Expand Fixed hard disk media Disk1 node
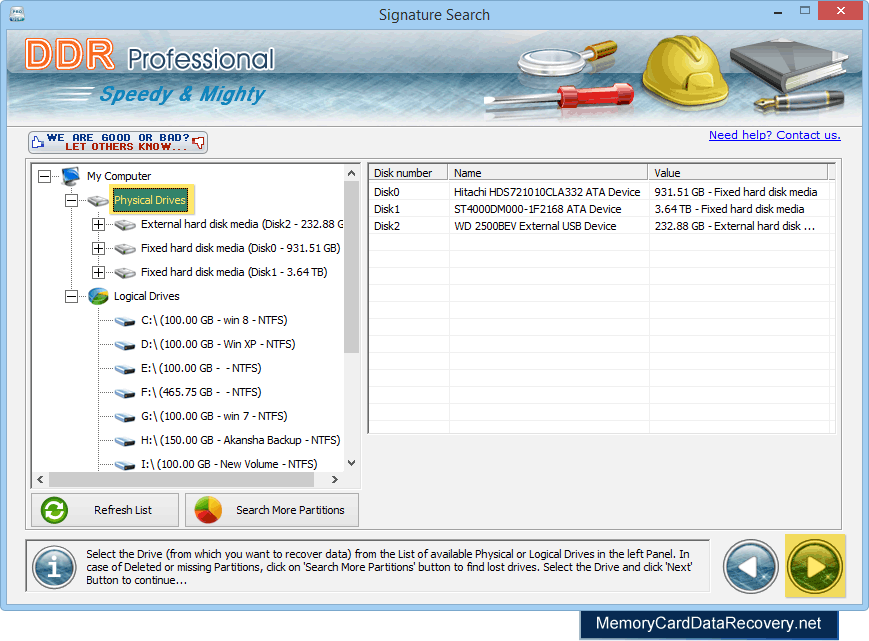The width and height of the screenshot is (869, 641). click(99, 273)
